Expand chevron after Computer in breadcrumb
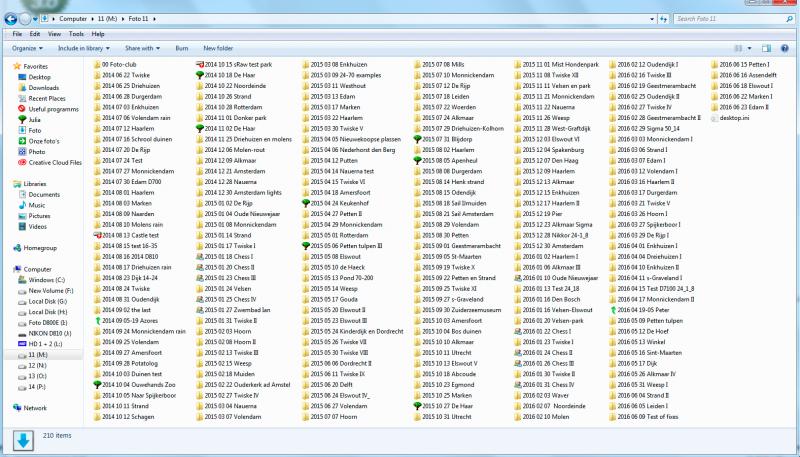 (93, 19)
